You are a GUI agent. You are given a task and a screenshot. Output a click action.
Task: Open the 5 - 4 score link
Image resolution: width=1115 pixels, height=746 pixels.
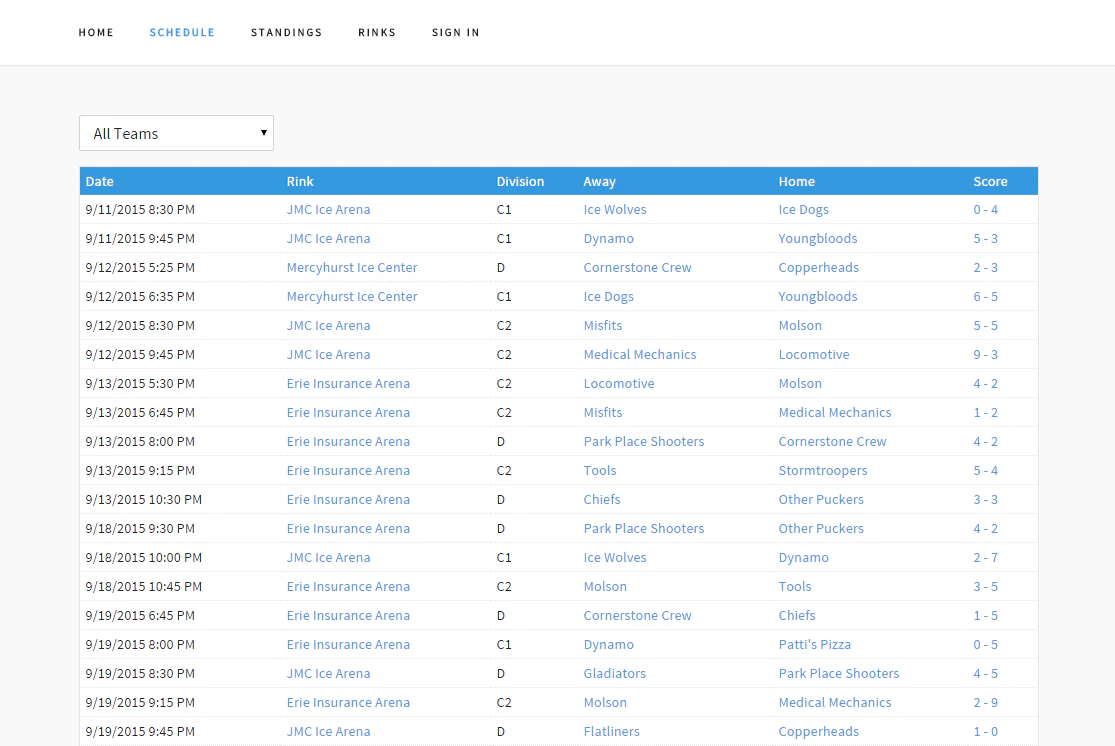(986, 470)
